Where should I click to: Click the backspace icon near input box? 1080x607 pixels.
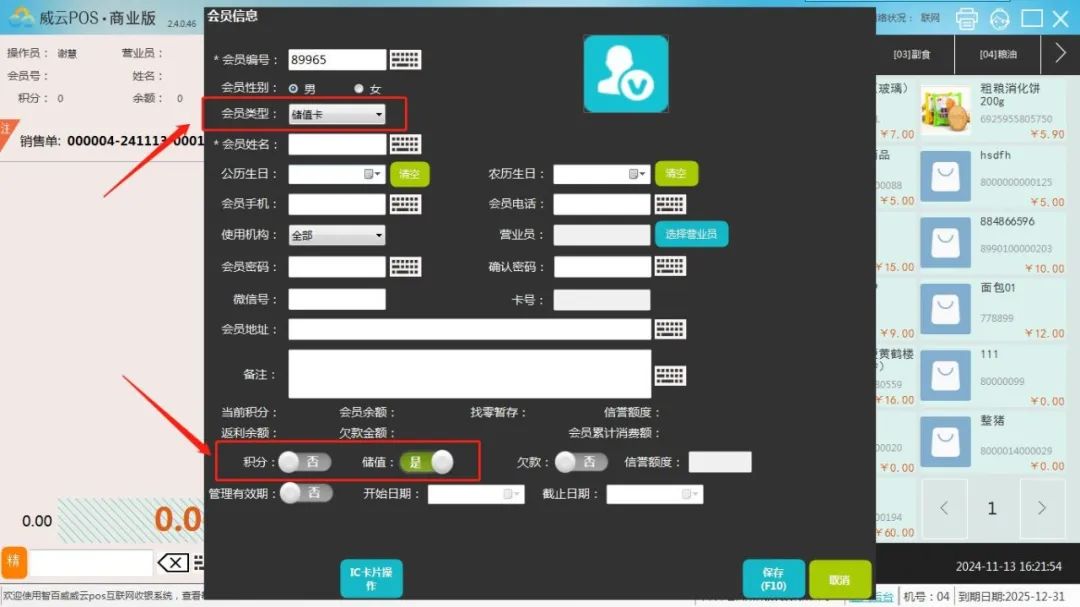[x=174, y=563]
